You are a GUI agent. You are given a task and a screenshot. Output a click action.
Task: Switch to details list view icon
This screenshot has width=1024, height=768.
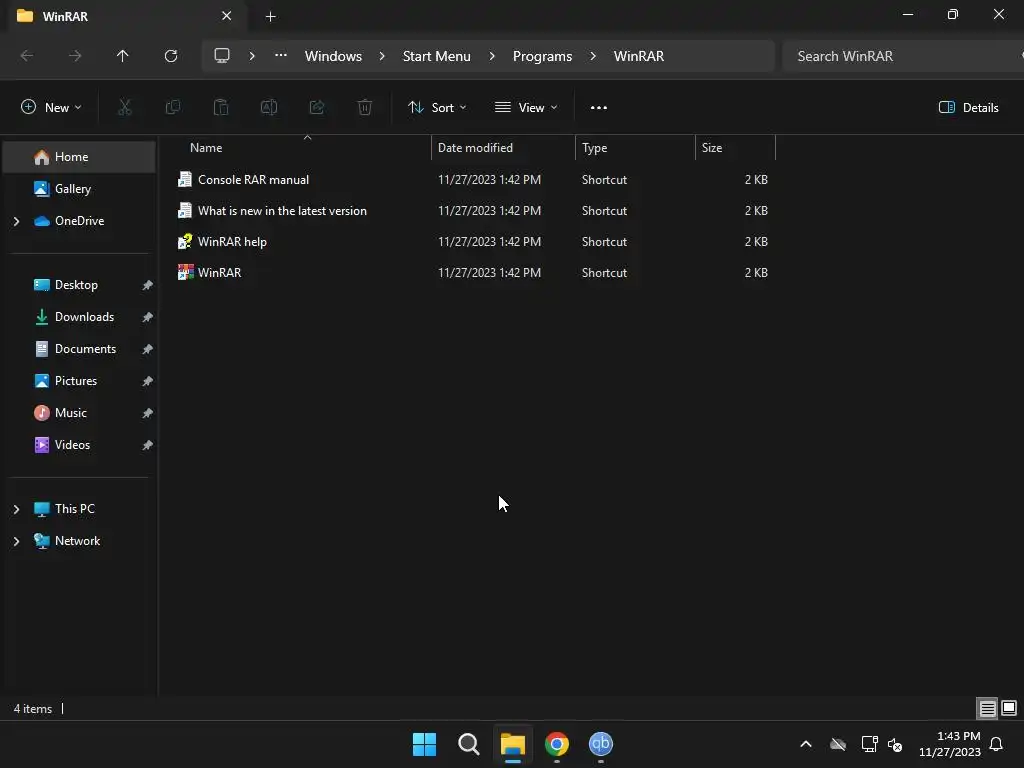(x=987, y=708)
